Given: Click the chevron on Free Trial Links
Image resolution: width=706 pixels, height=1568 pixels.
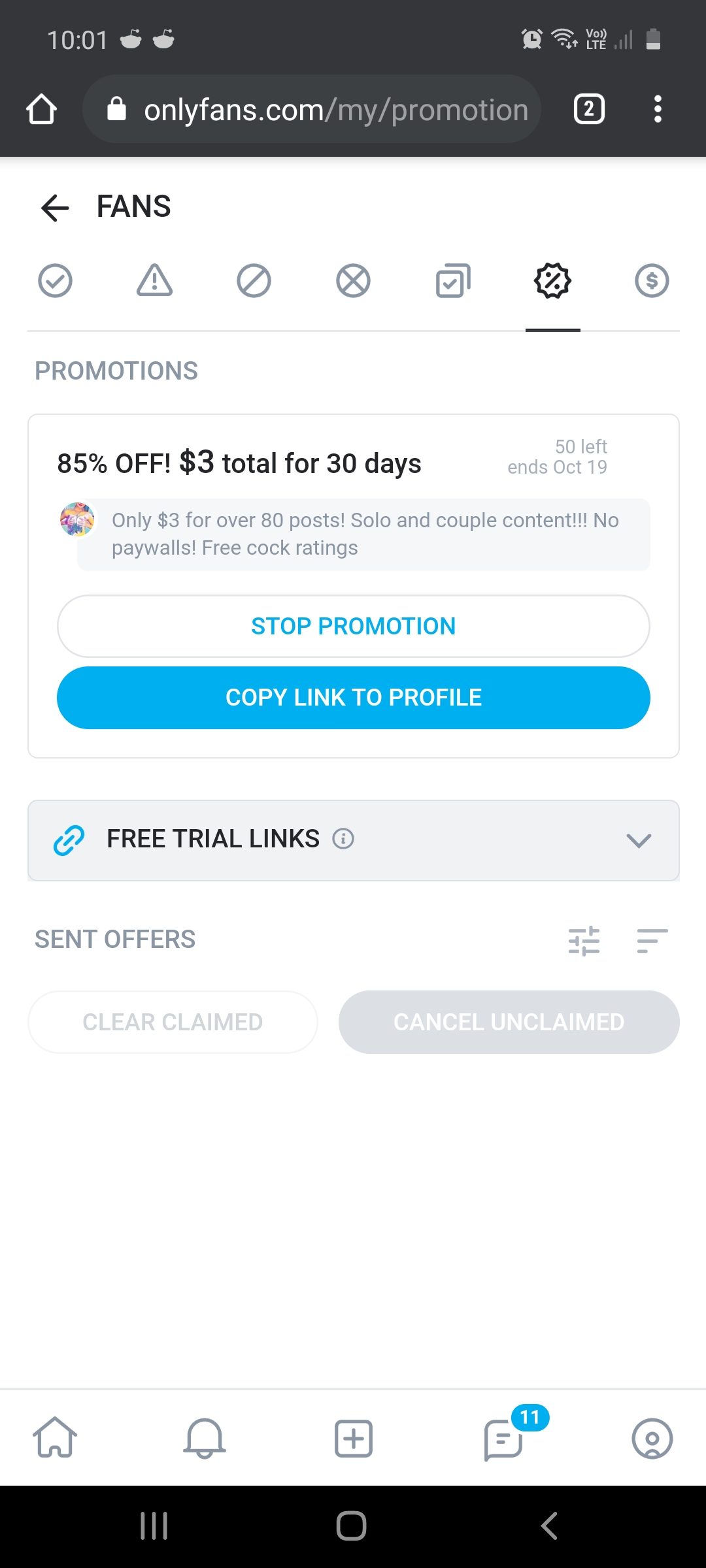Looking at the screenshot, I should [x=639, y=840].
